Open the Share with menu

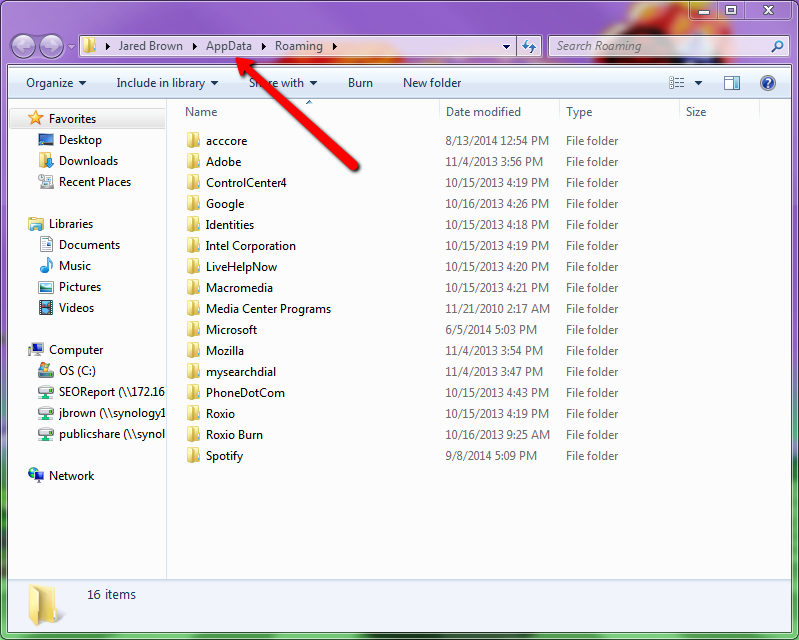[283, 83]
